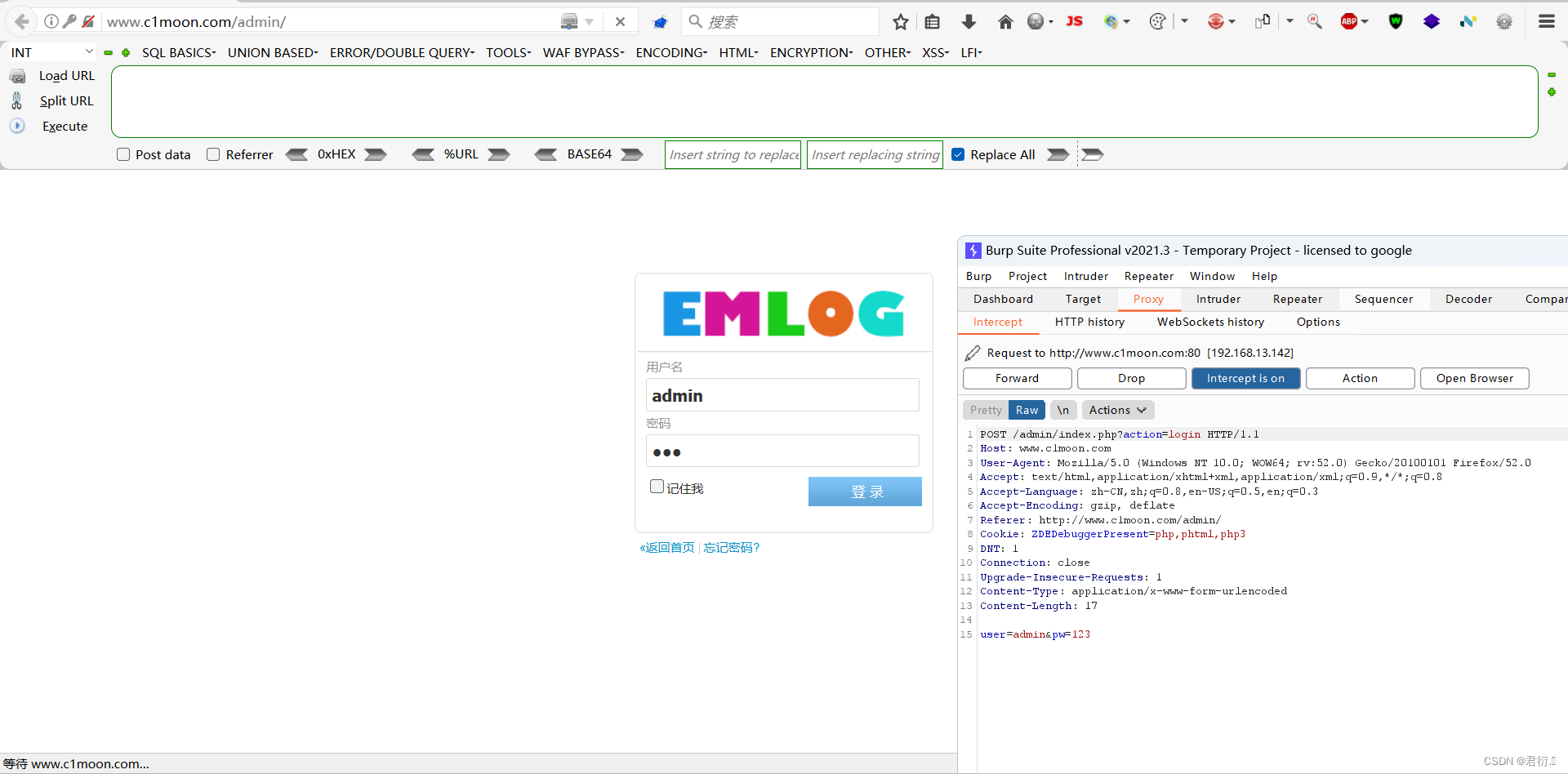Toggle the \n non-printable characters button
This screenshot has height=774, width=1568.
[1062, 410]
